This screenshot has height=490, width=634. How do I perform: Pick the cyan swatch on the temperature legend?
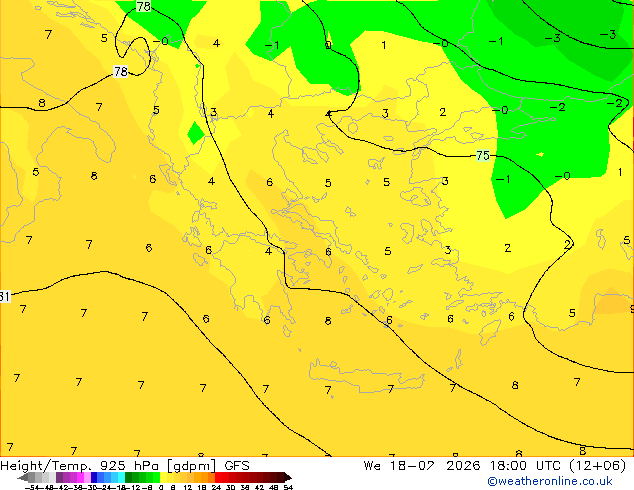click(x=121, y=478)
